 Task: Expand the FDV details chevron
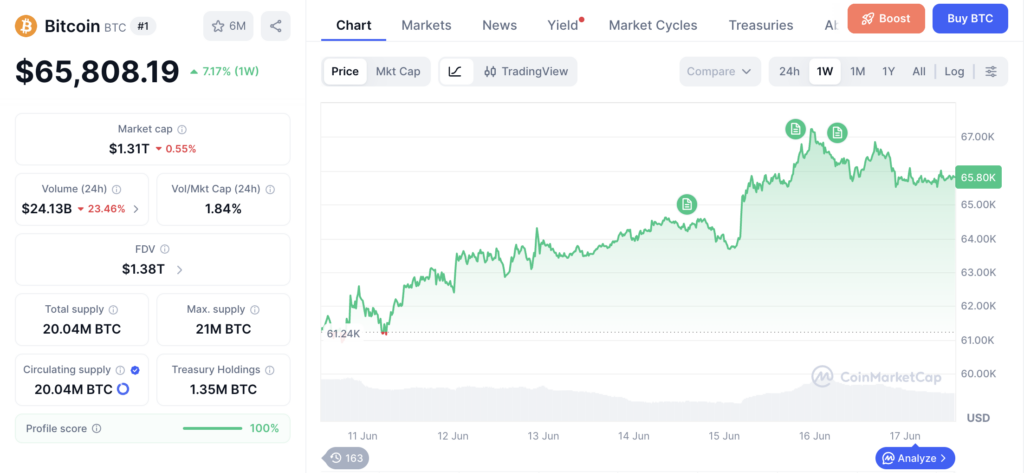coord(180,269)
